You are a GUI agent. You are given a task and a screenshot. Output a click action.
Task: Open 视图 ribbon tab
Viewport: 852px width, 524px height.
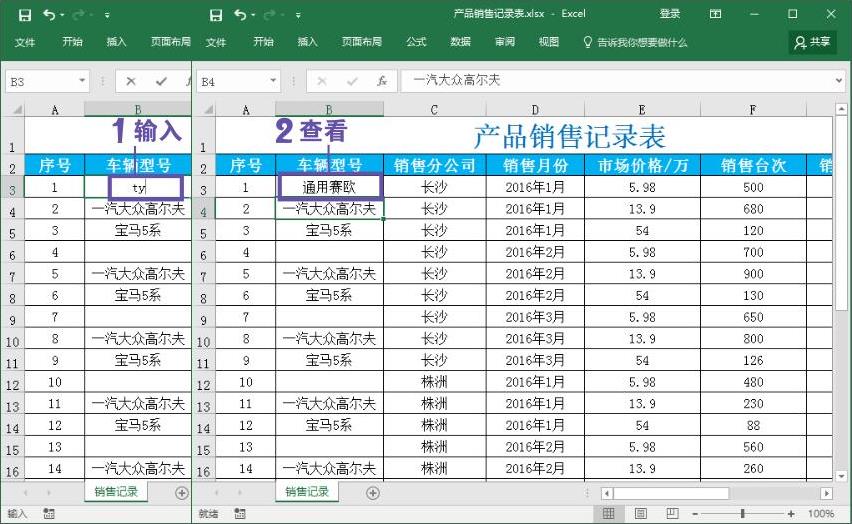point(549,42)
